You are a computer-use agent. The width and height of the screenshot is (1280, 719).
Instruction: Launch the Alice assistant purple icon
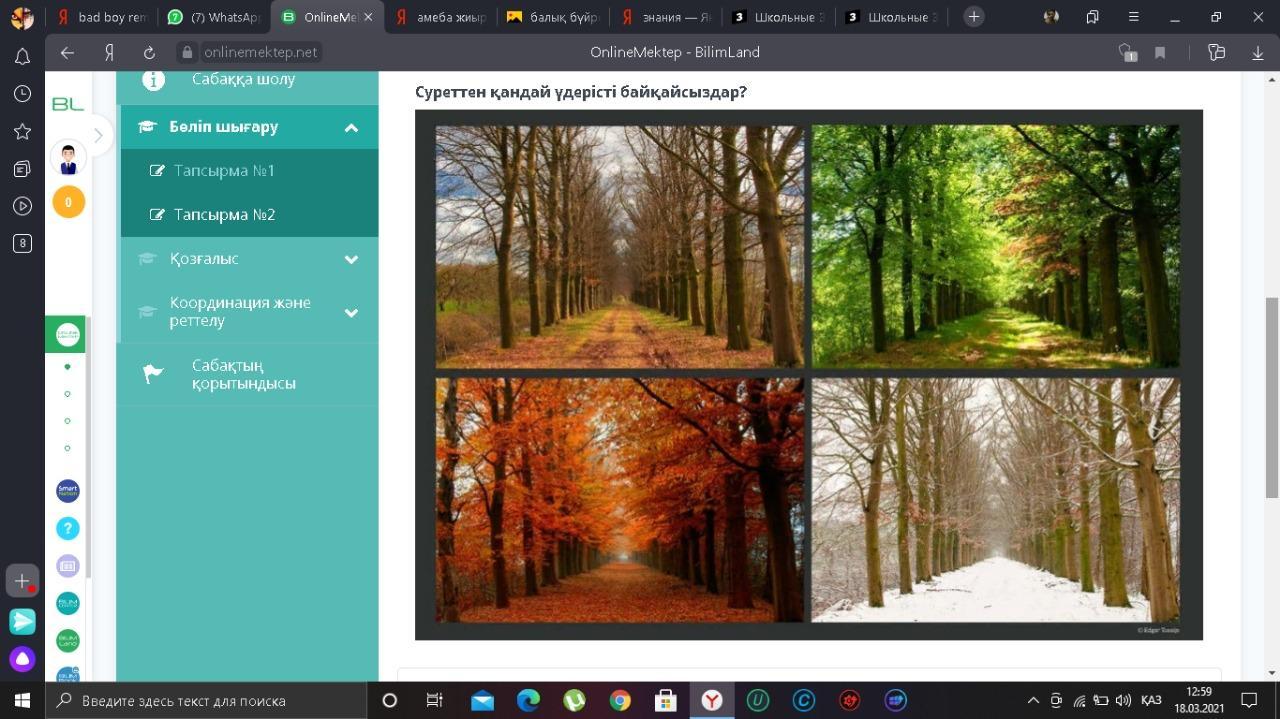coord(22,659)
